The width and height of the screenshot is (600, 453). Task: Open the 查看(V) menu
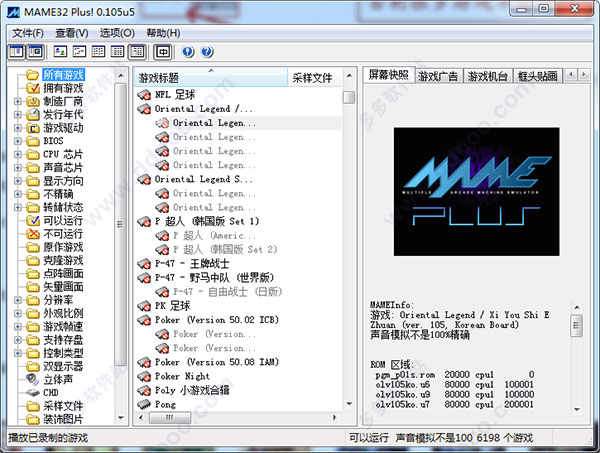[72, 33]
